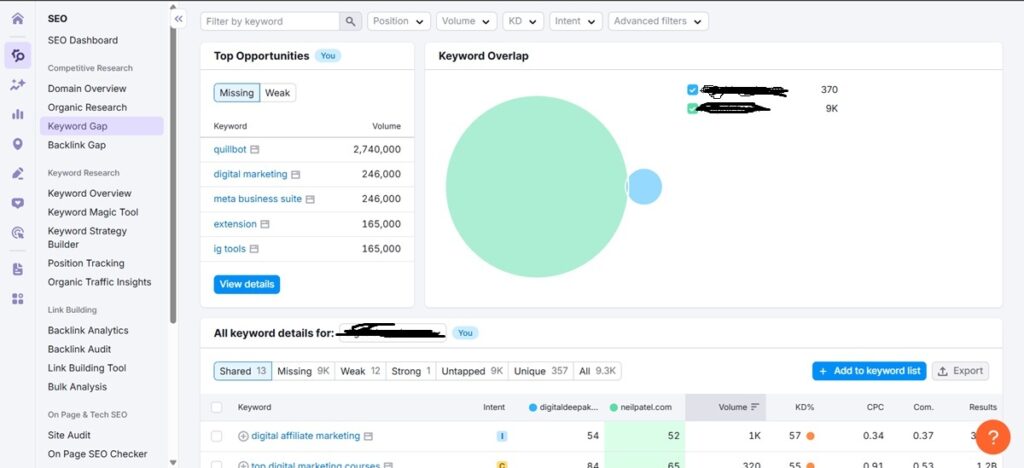Screen dimensions: 1024x468
Task: Click plus icon beside digital affiliate marketing
Action: (243, 436)
